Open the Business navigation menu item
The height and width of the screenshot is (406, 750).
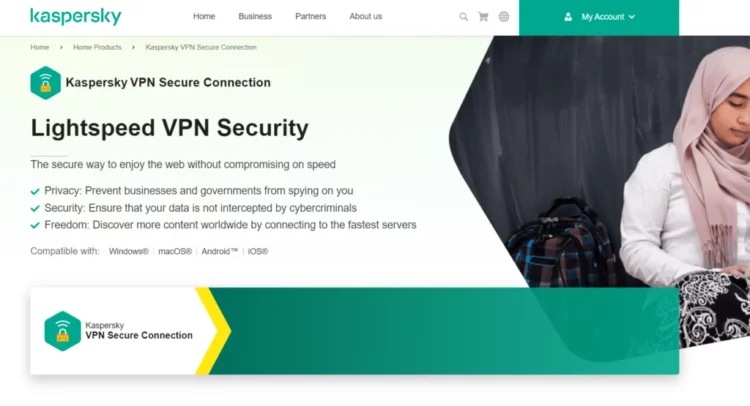255,16
